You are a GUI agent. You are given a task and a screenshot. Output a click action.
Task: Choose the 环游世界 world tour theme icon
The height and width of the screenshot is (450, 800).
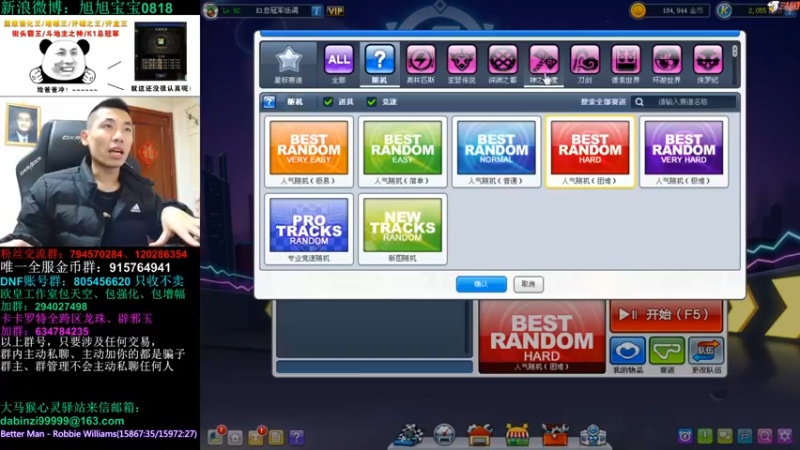click(x=667, y=64)
